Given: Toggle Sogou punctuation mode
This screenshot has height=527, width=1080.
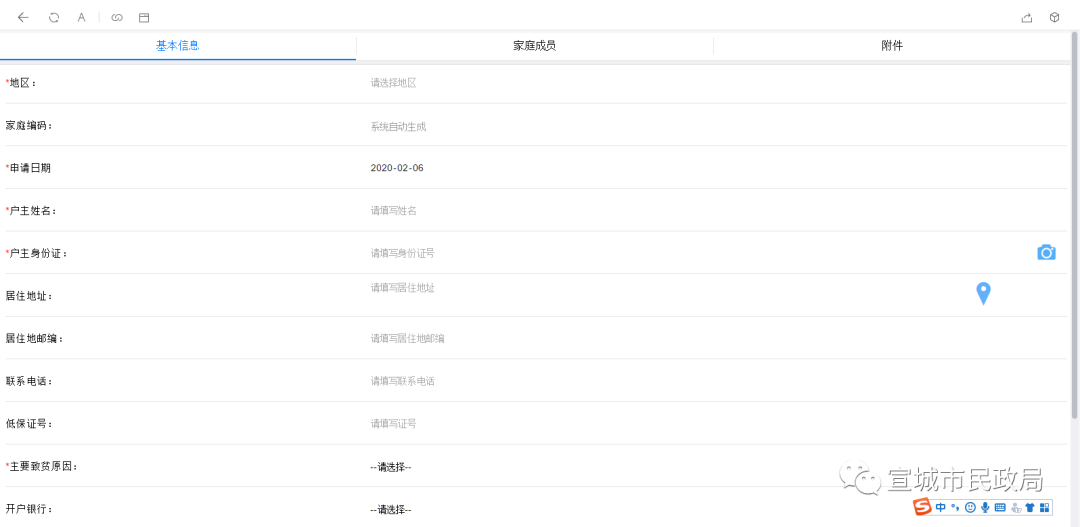Looking at the screenshot, I should pos(955,508).
